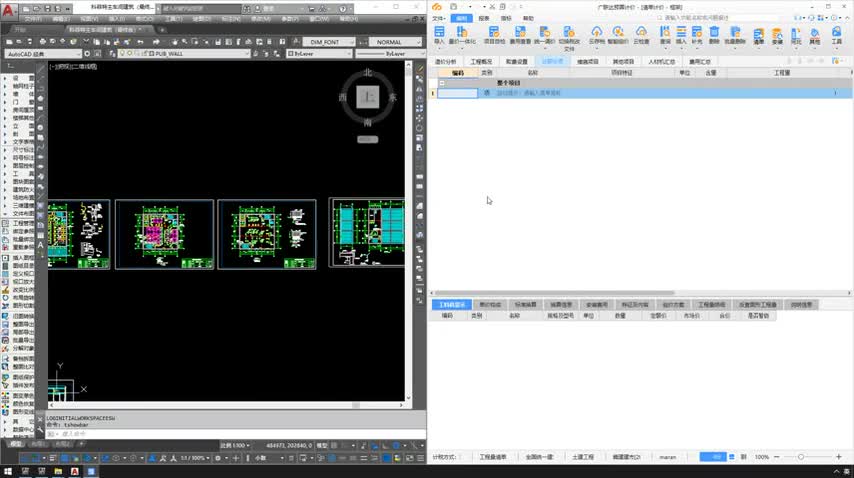Screen dimensions: 854x478
Task: Click the Glodon zoom slider handle
Action: 801,457
